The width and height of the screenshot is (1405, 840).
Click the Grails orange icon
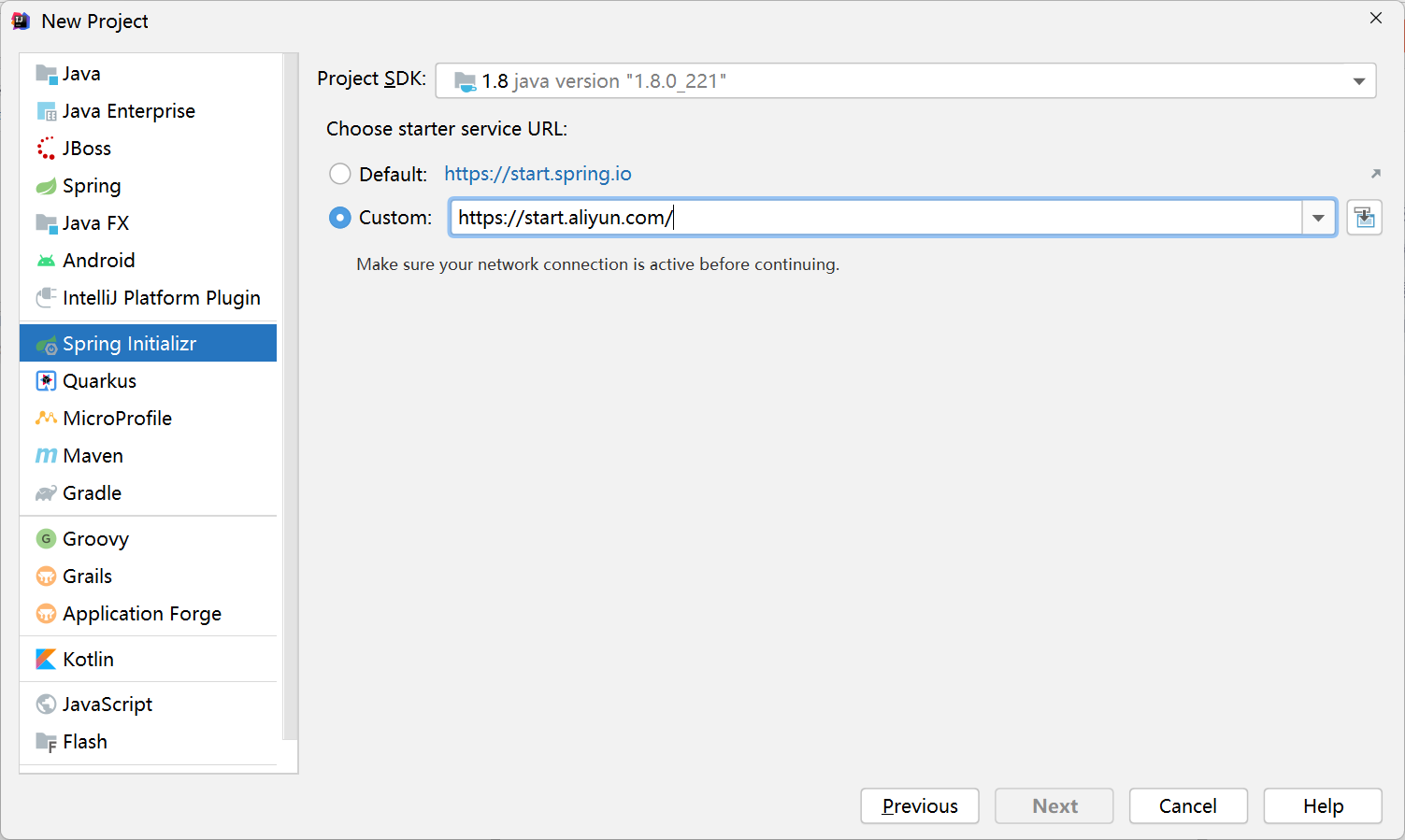(x=46, y=577)
